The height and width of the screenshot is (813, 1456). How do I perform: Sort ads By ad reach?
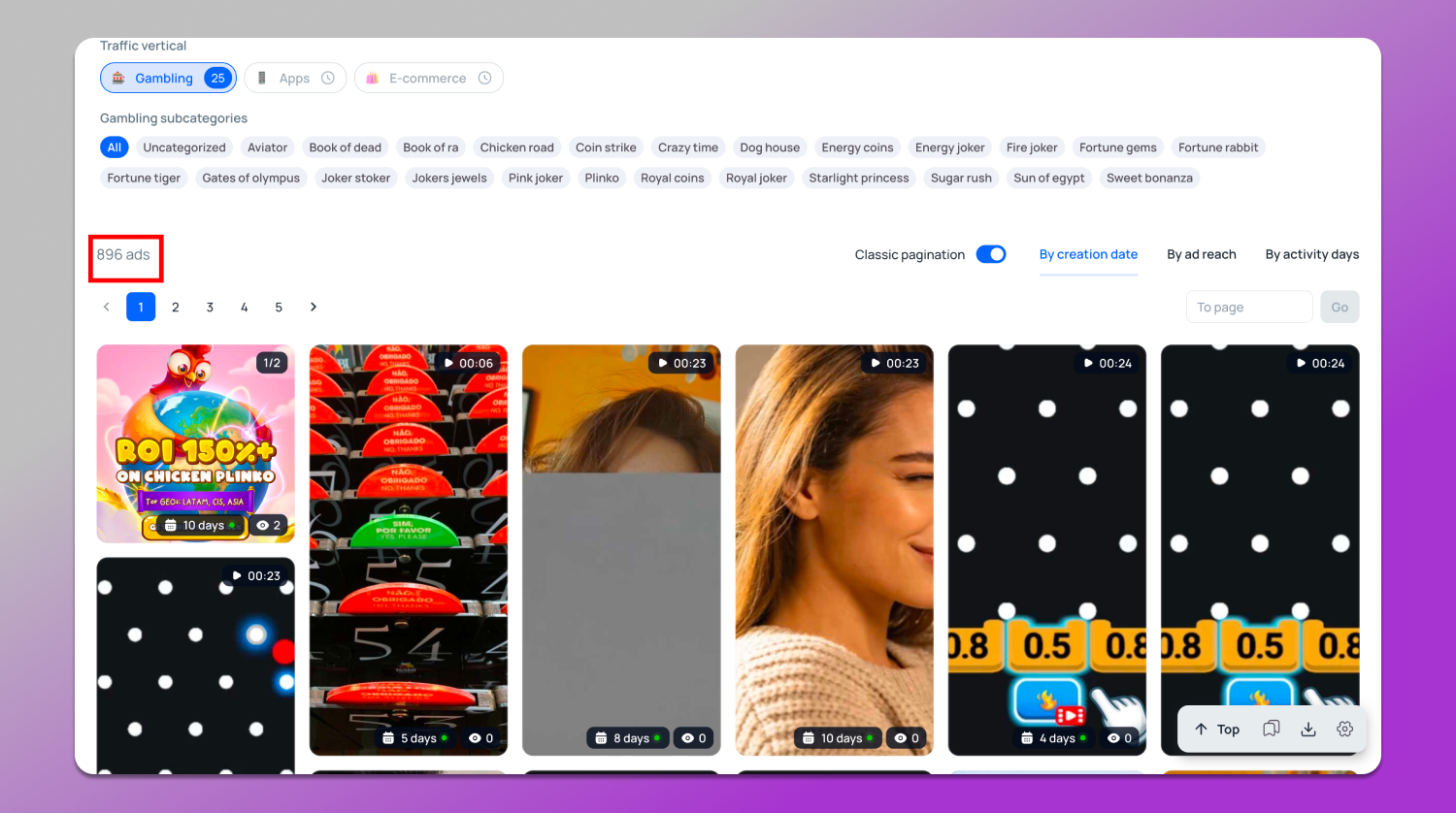point(1201,254)
